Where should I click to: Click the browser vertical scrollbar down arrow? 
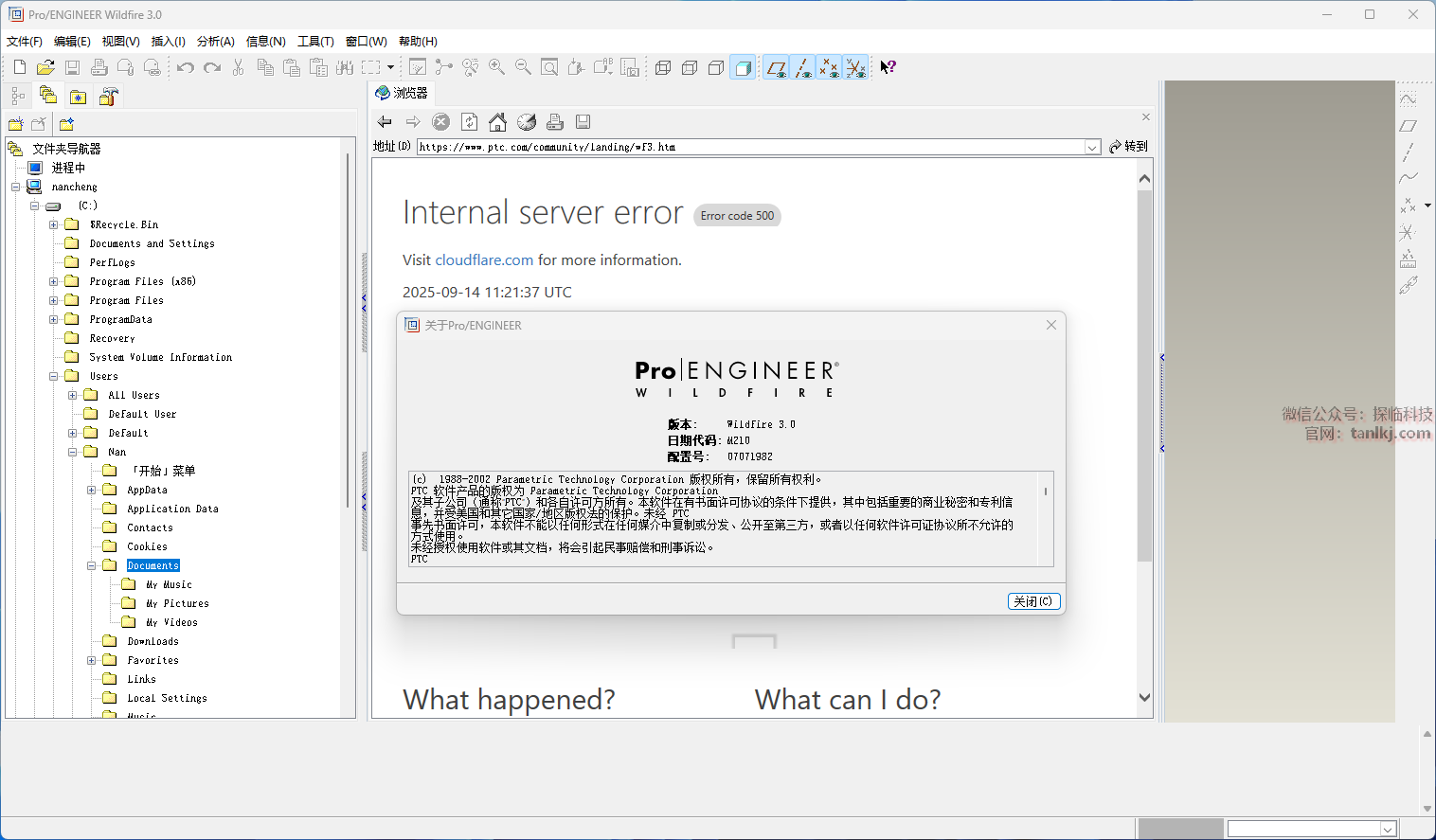[x=1144, y=698]
